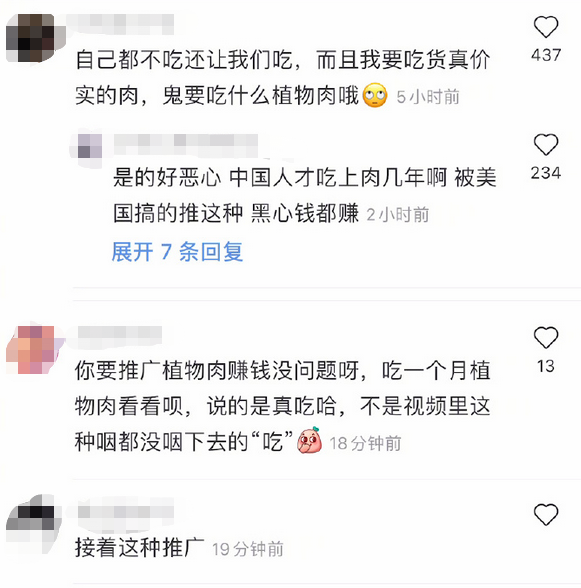Open the purple avatar of the reply author

point(90,146)
